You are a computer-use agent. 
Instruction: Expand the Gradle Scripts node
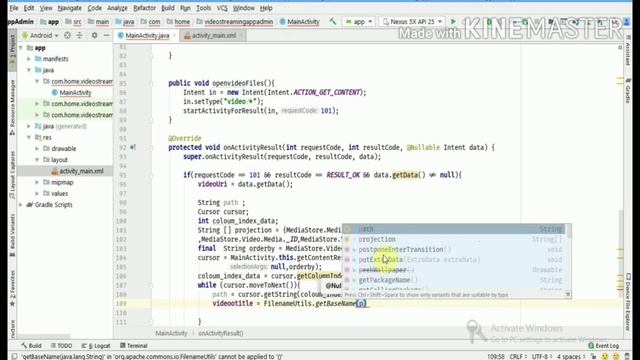point(21,205)
